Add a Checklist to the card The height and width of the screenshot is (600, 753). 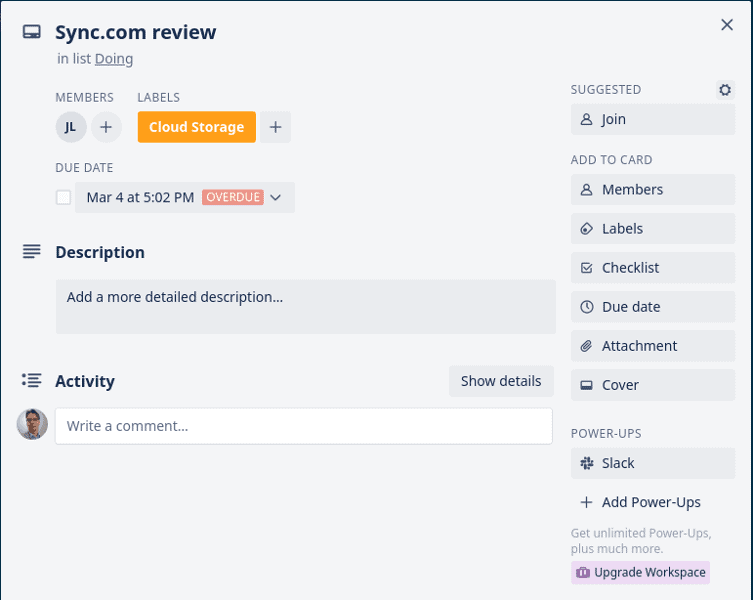click(x=653, y=268)
